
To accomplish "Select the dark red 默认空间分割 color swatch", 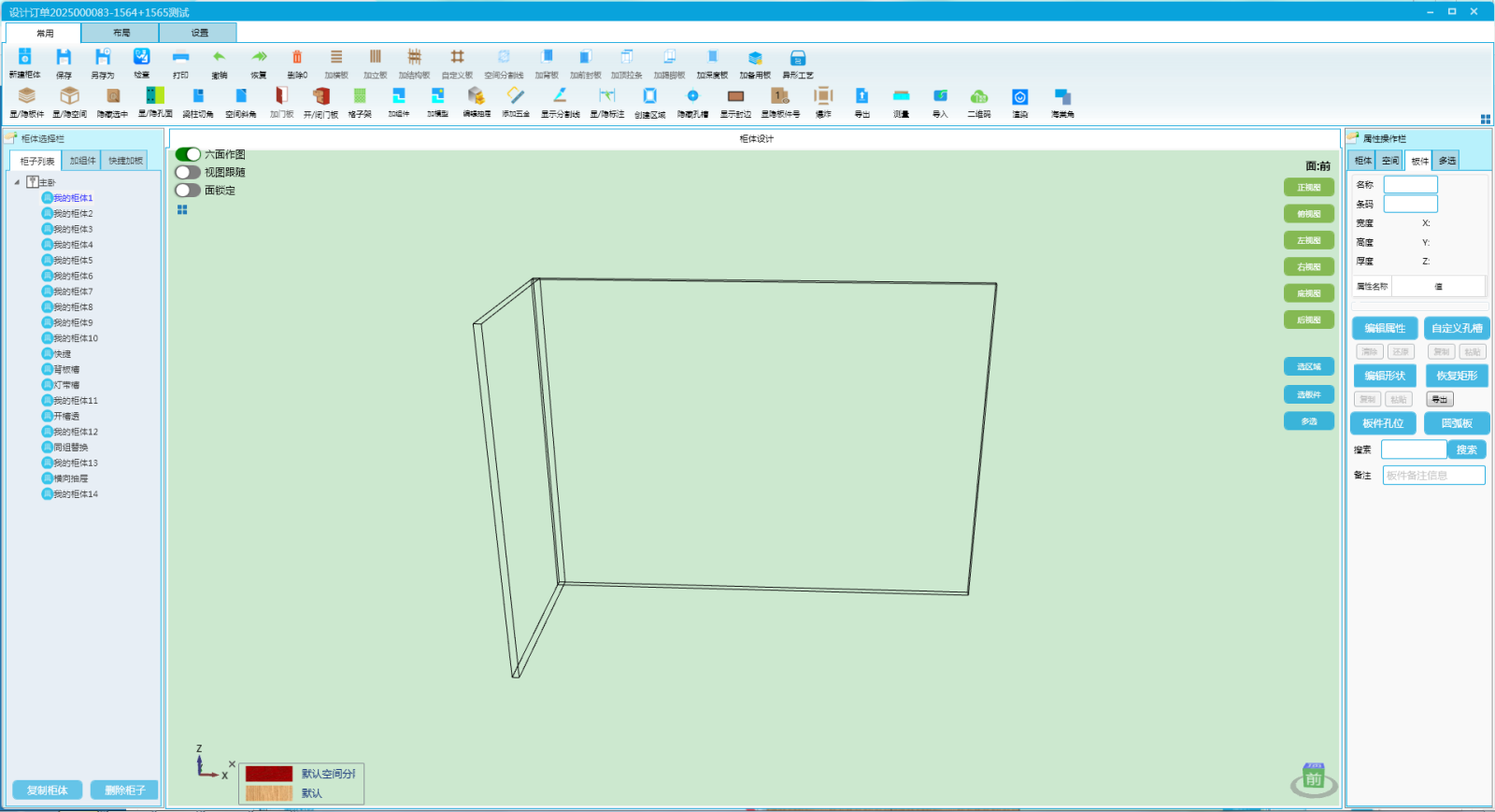I will tap(269, 774).
